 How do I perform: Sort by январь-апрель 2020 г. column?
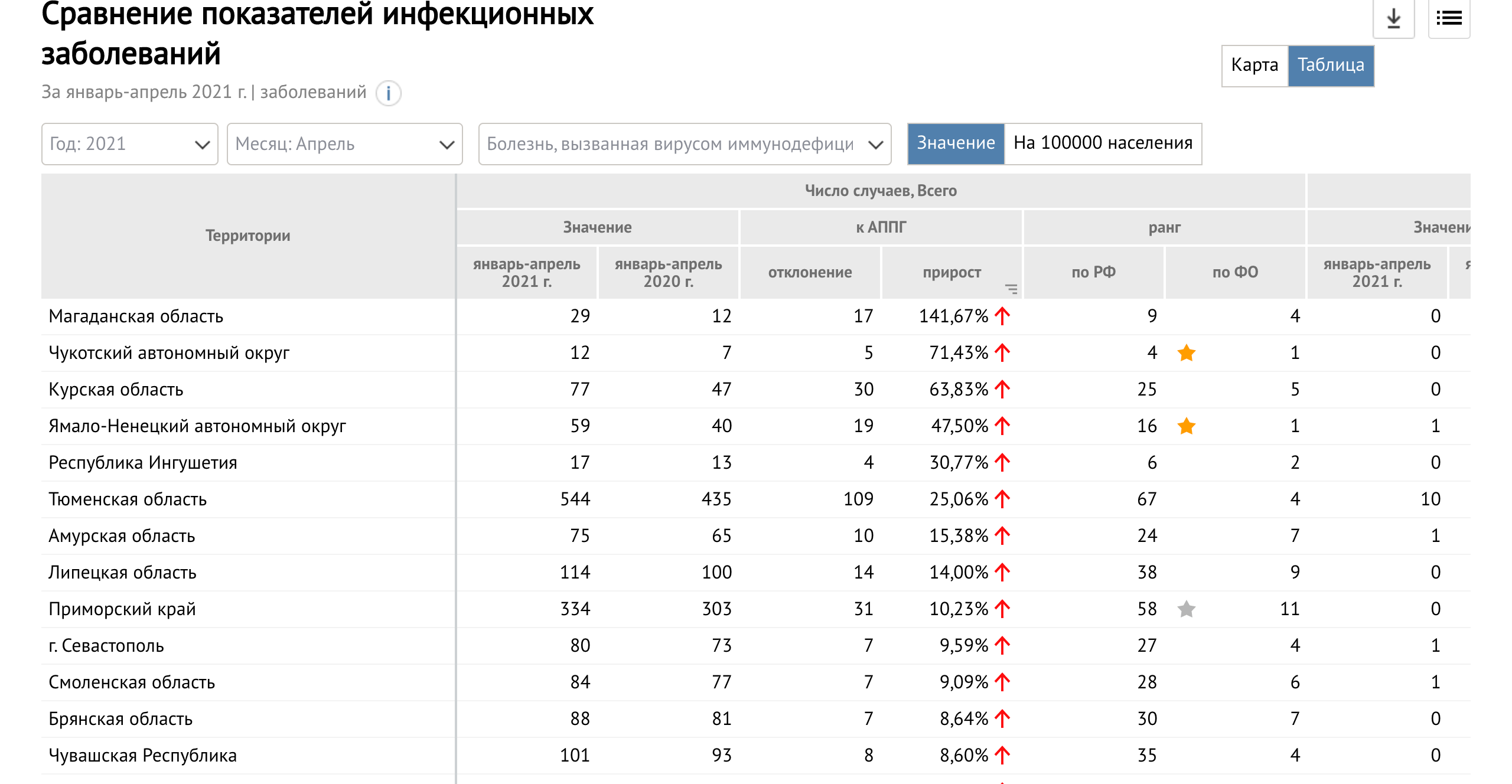[669, 273]
